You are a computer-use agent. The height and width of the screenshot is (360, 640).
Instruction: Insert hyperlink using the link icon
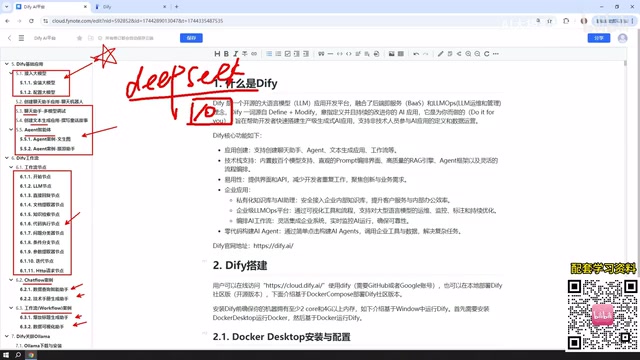[254, 54]
